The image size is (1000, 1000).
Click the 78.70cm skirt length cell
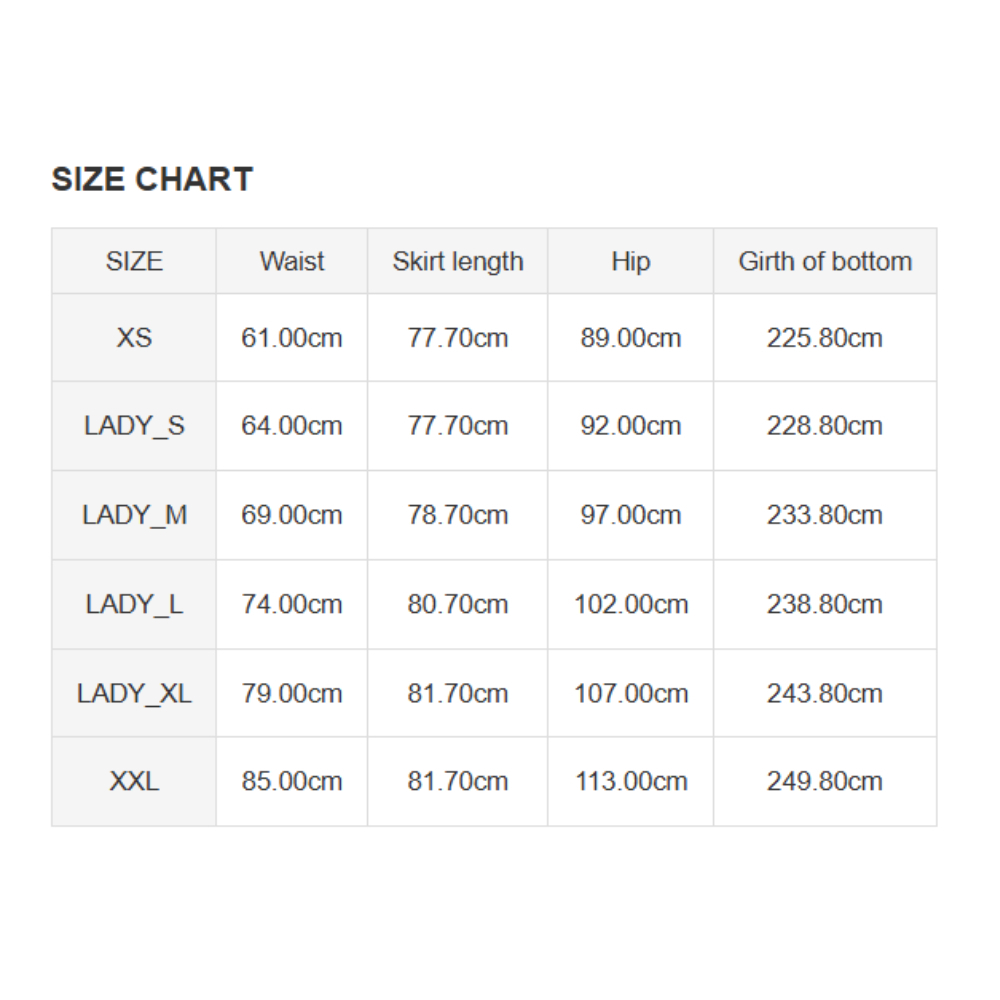pos(458,515)
